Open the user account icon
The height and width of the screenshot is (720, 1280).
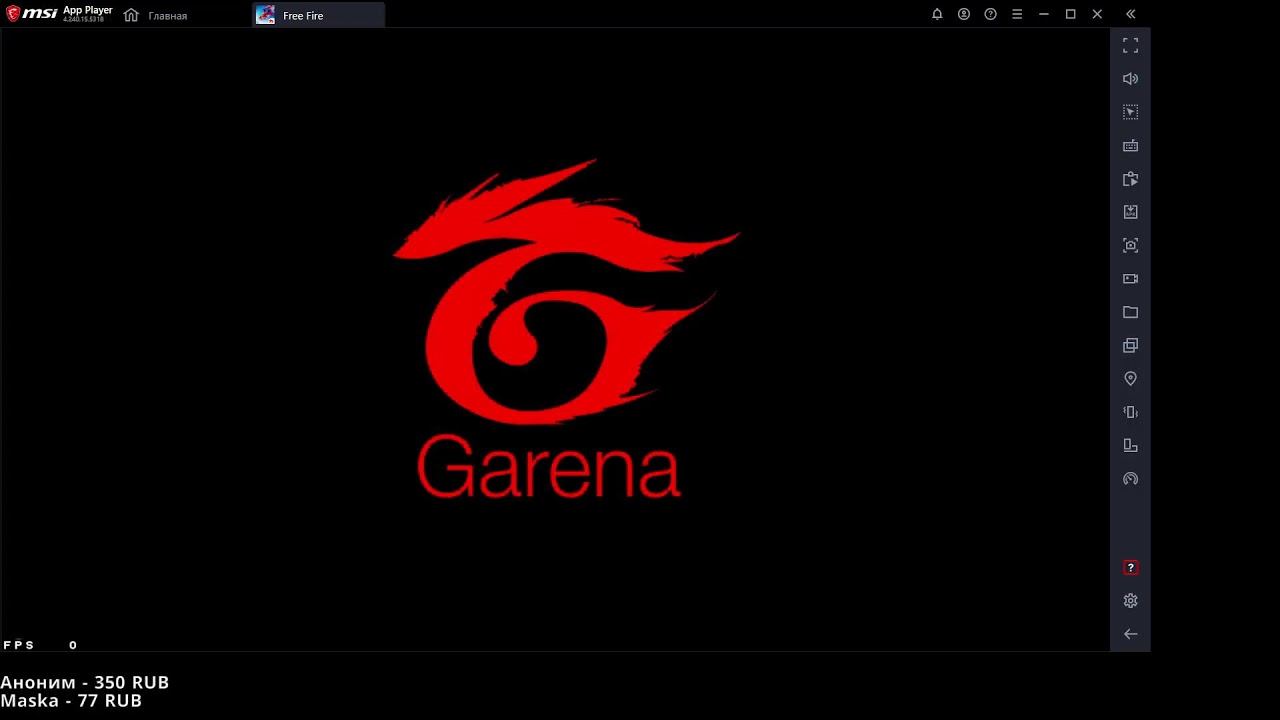click(x=964, y=14)
